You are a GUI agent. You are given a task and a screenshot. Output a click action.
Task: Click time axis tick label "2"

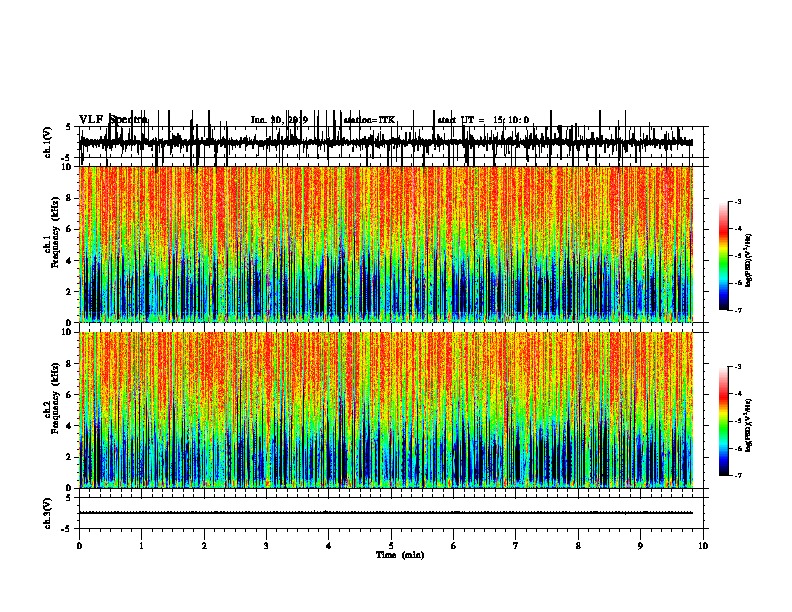point(204,546)
